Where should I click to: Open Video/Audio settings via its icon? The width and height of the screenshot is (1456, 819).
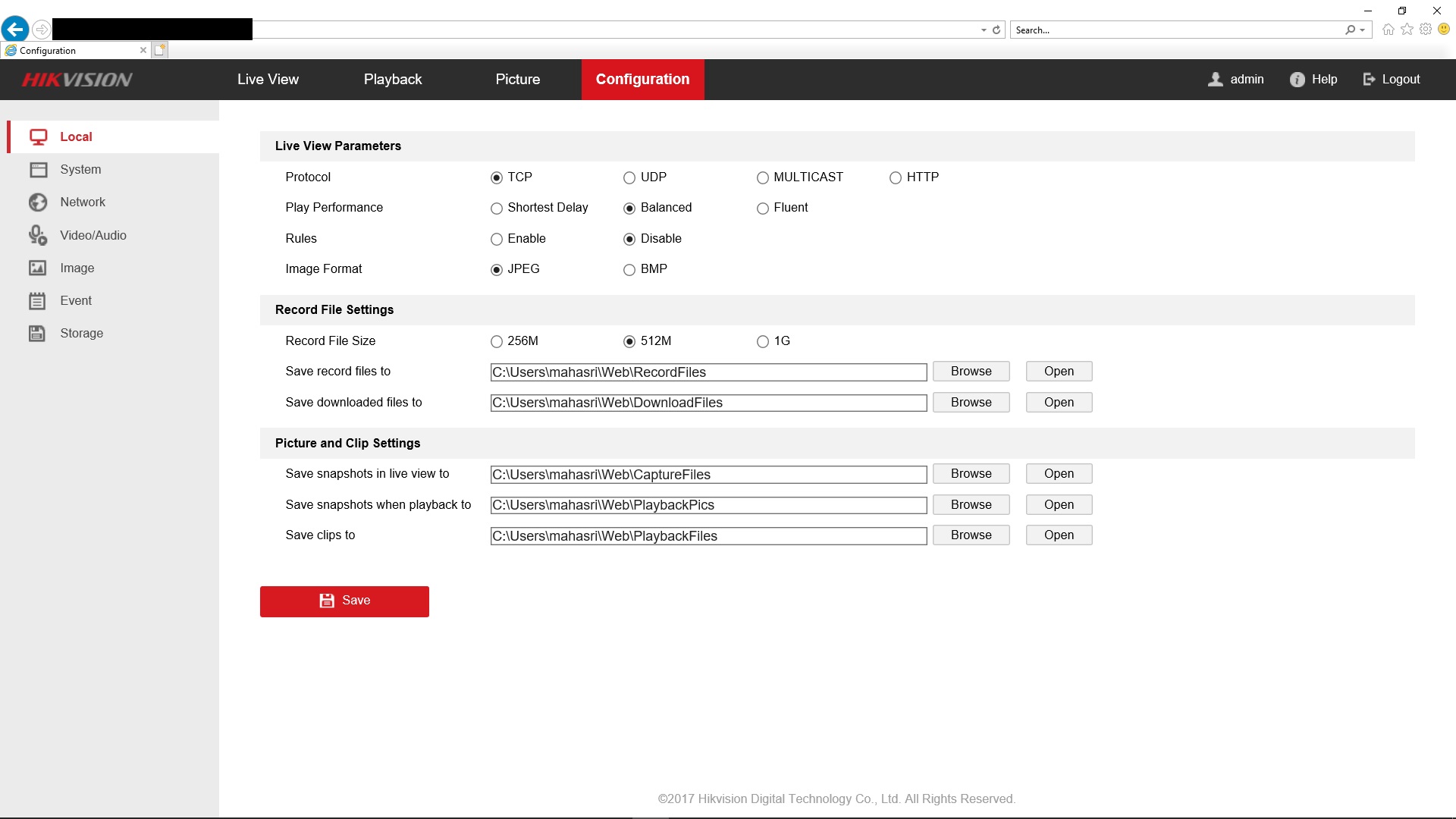38,236
